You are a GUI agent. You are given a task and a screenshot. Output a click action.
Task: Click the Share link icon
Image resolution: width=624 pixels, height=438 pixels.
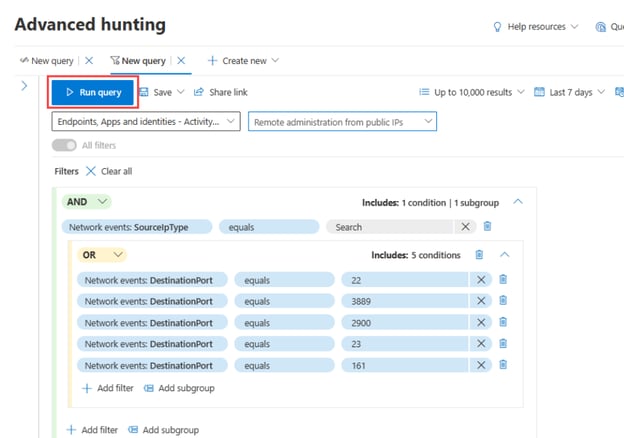199,92
